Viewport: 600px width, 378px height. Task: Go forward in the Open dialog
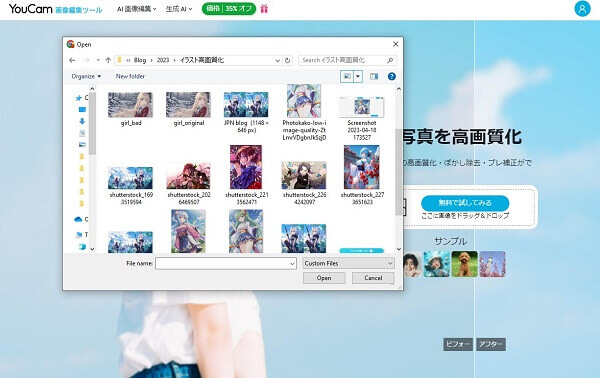[86, 60]
